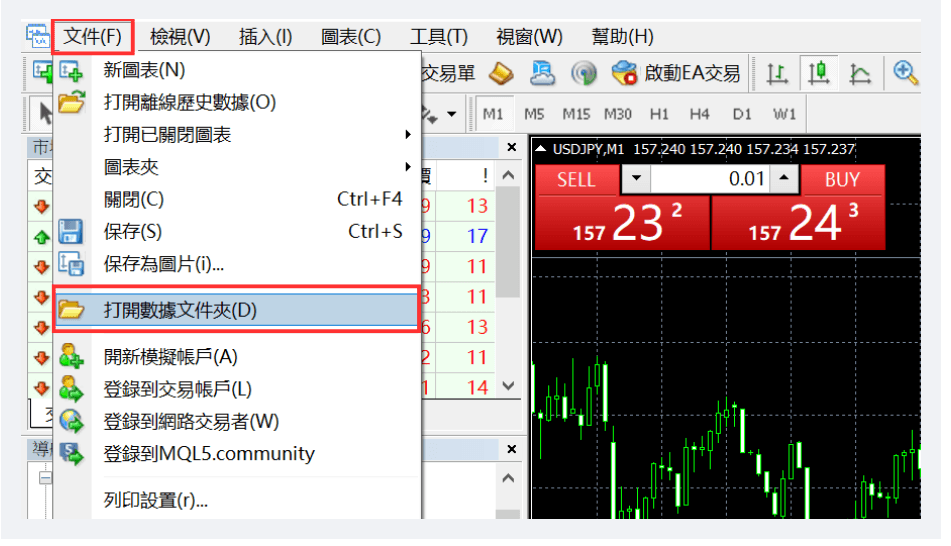Select 打開離線歷史數據(O) entry
The image size is (951, 546).
tap(237, 102)
